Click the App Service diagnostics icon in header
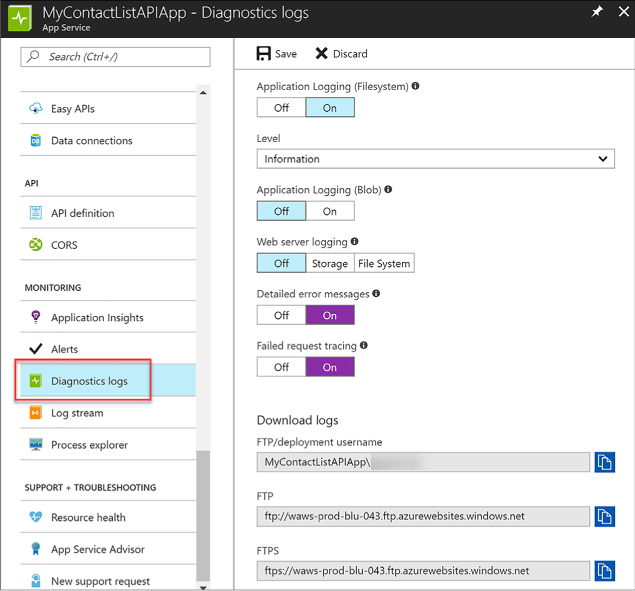 click(20, 17)
